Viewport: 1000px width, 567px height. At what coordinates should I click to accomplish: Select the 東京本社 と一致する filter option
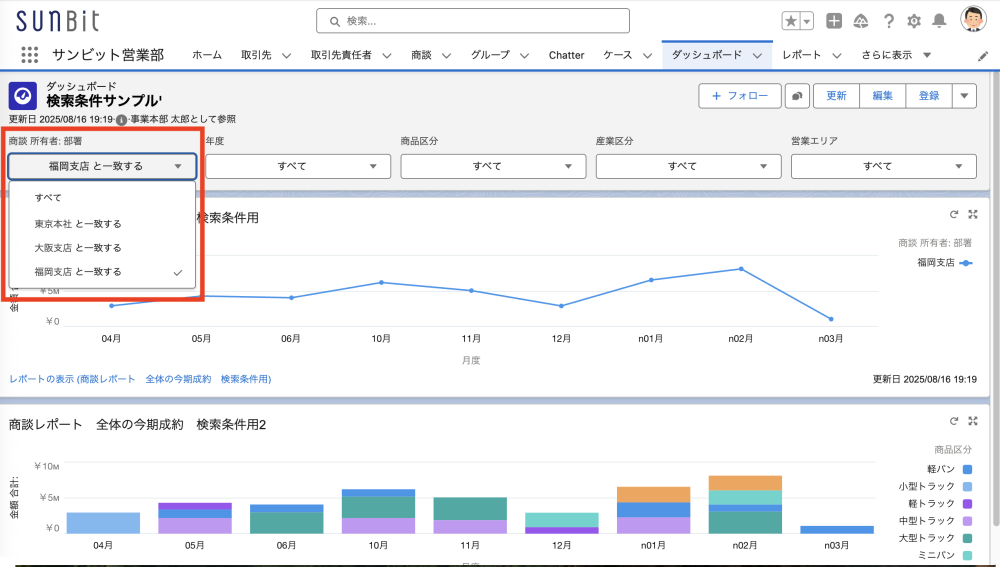click(77, 224)
